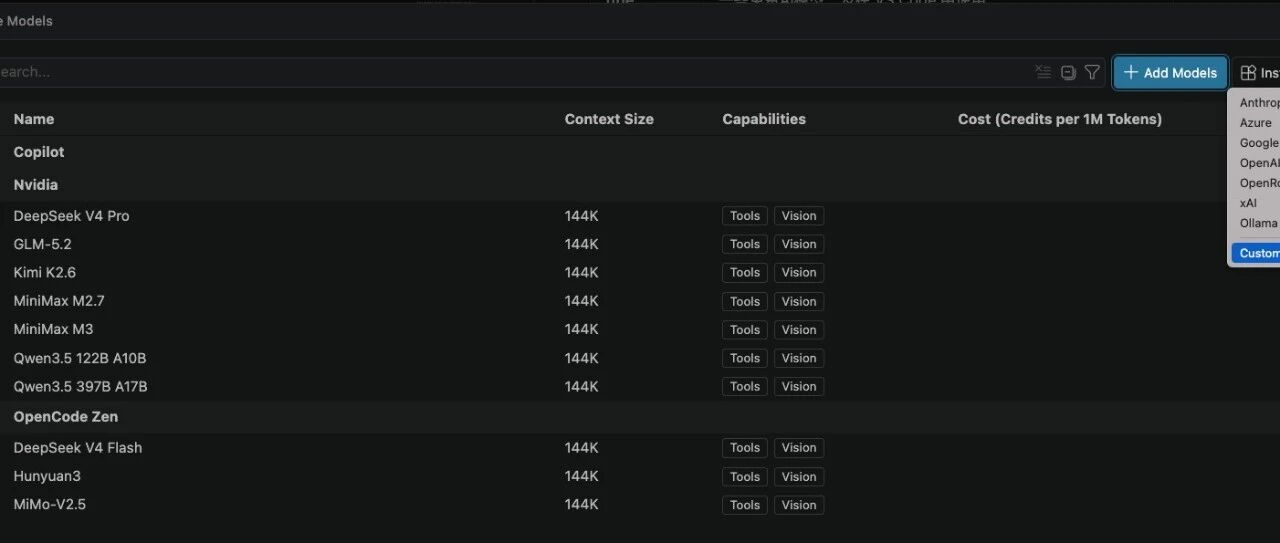Click the Tools badge for DeepSeek V4 Flash
Image resolution: width=1280 pixels, height=543 pixels.
click(x=745, y=448)
